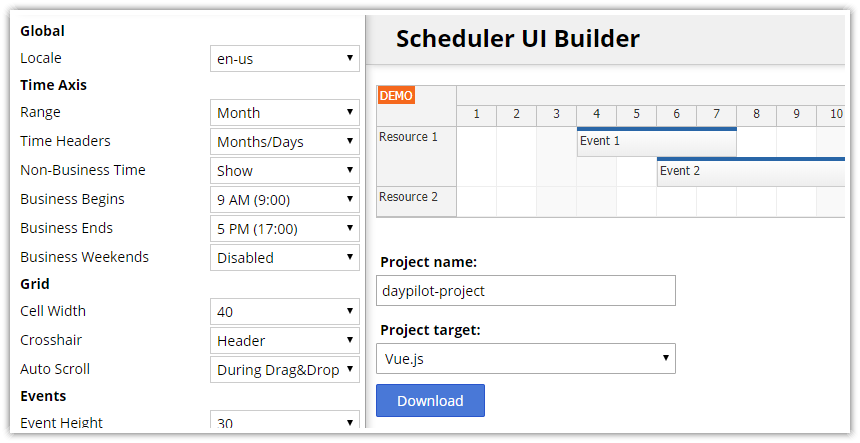
Task: Open the Locale dropdown
Action: tap(285, 59)
